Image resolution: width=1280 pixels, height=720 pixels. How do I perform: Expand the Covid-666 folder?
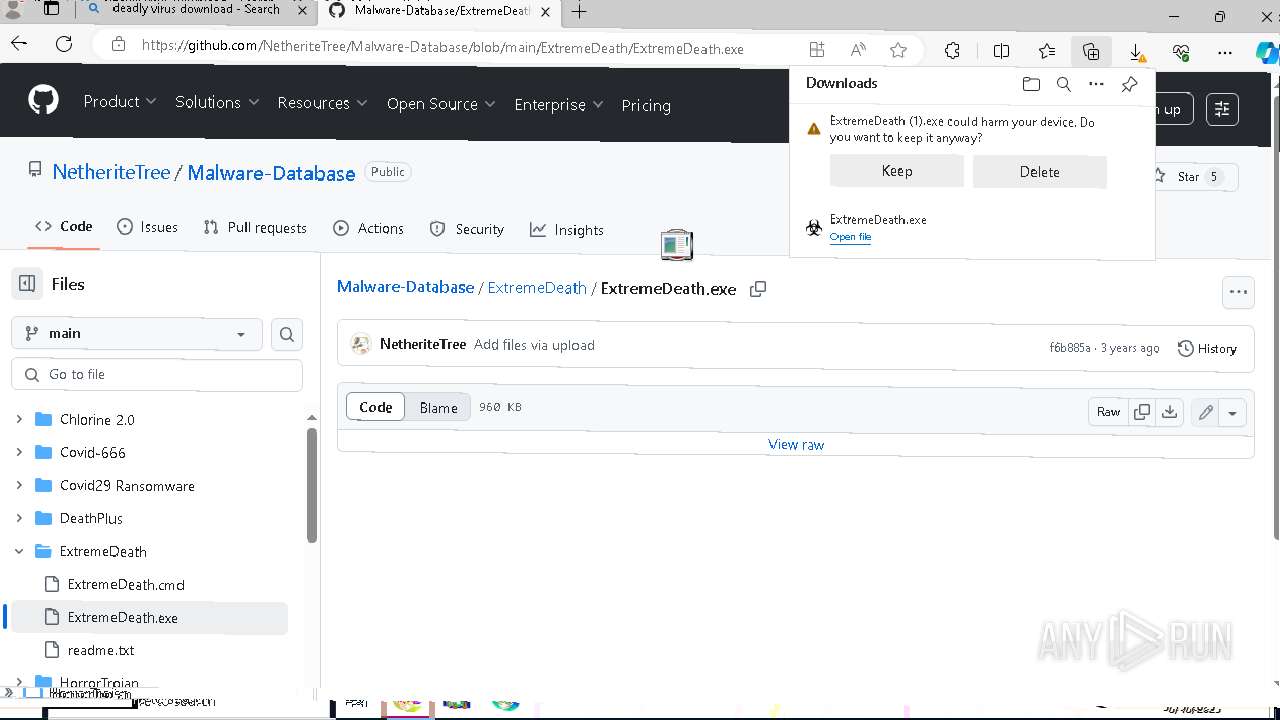click(x=19, y=453)
